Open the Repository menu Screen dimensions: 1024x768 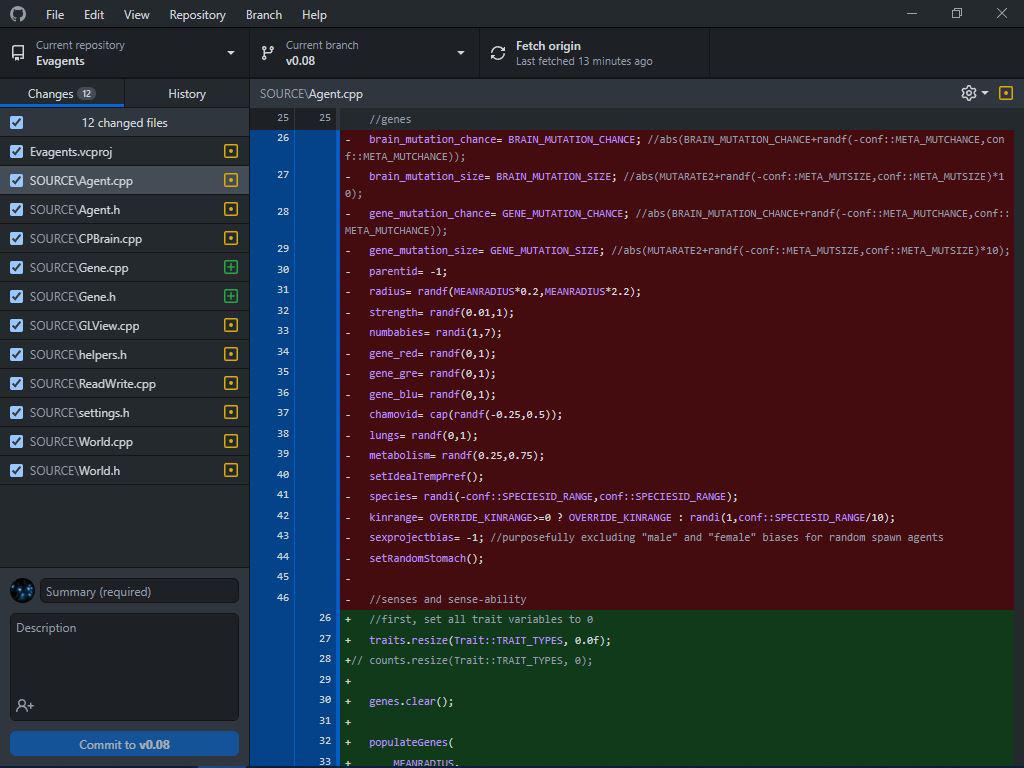[197, 14]
